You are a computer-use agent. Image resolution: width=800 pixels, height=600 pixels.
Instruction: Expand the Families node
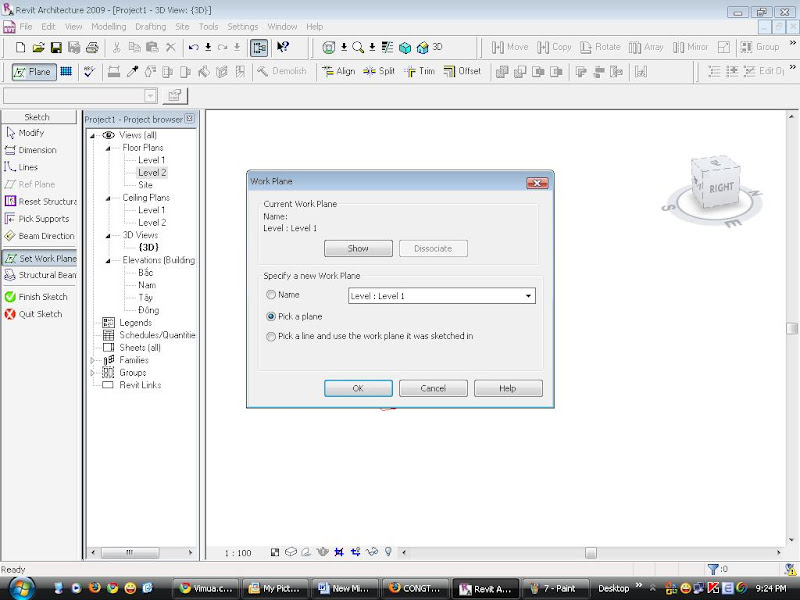(92, 360)
